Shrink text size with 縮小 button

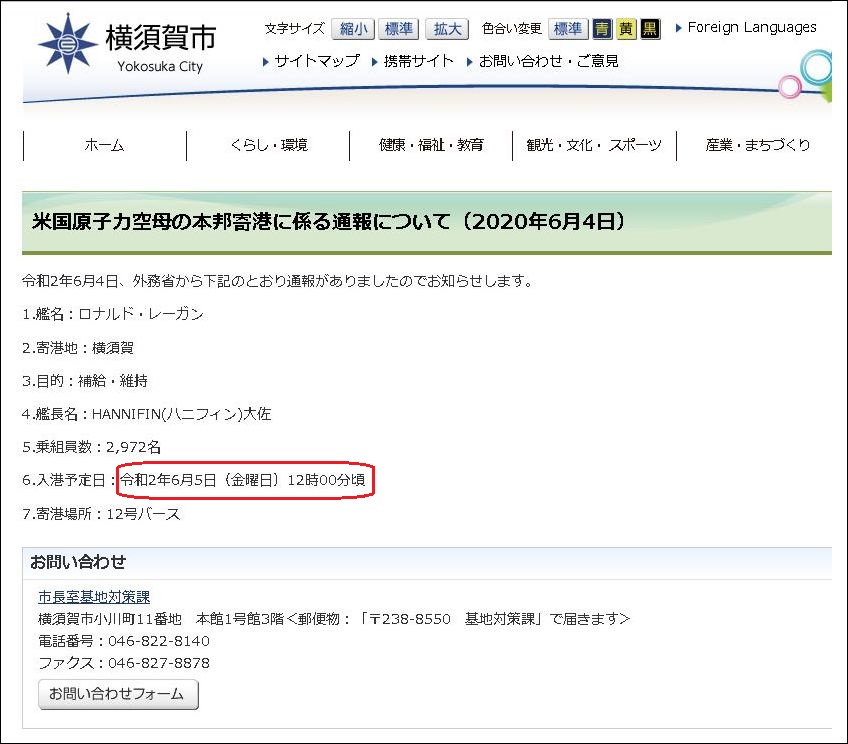352,29
